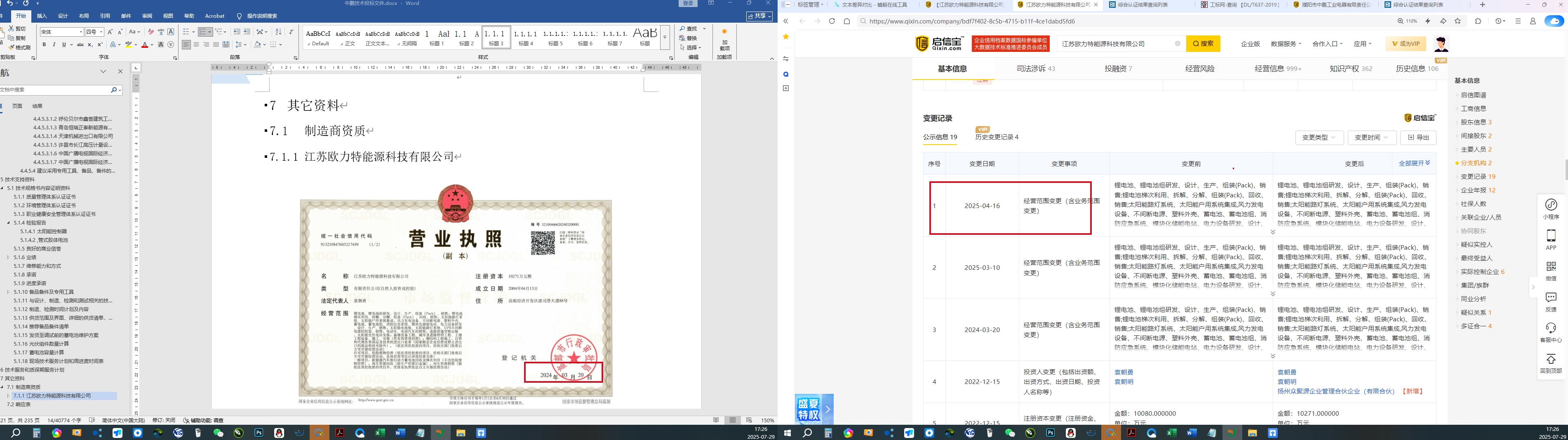Click the 导出 export button
This screenshot has height=440, width=1568.
pos(1418,138)
